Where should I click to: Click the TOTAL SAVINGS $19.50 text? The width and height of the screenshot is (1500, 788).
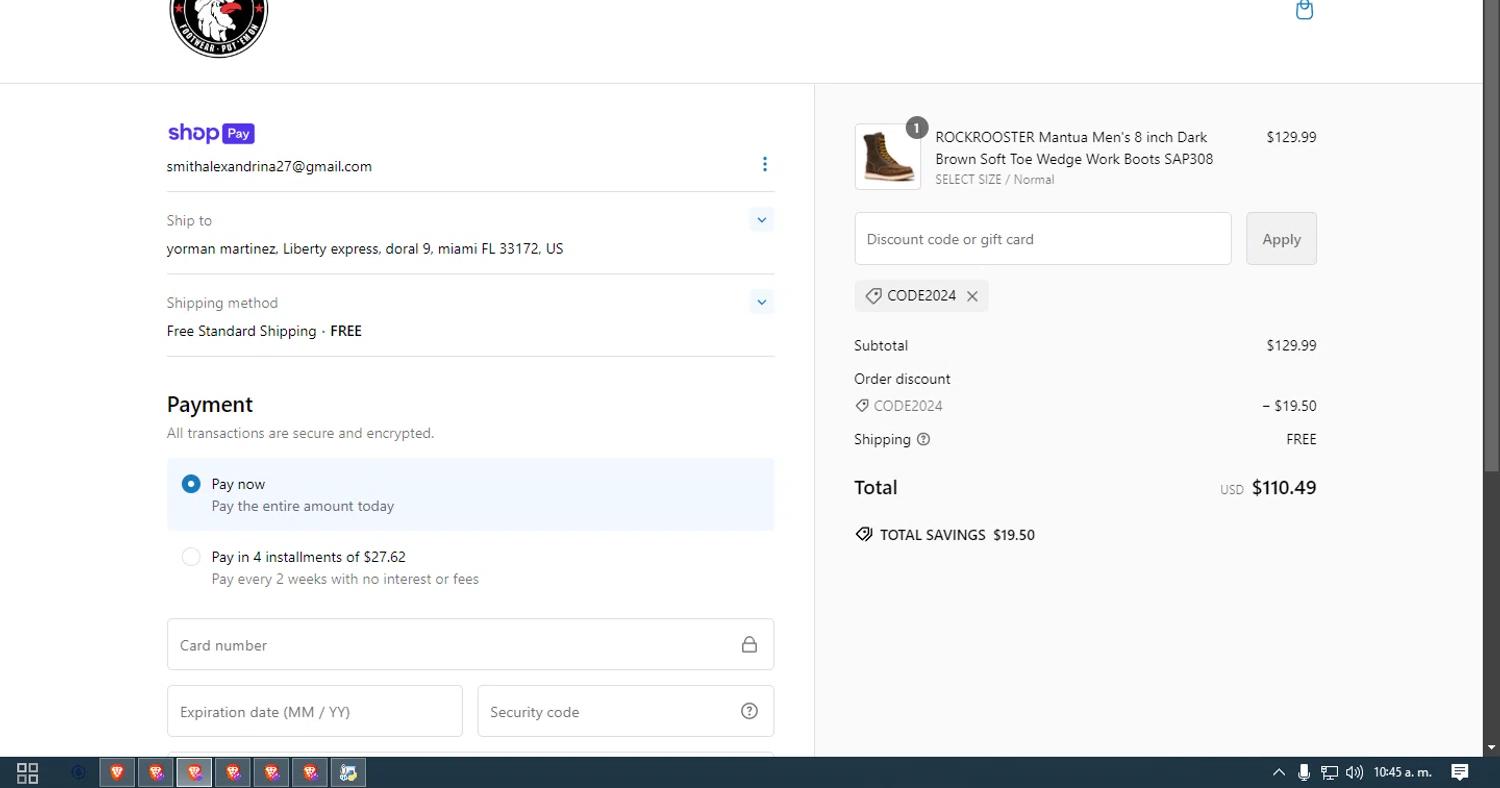click(x=957, y=535)
